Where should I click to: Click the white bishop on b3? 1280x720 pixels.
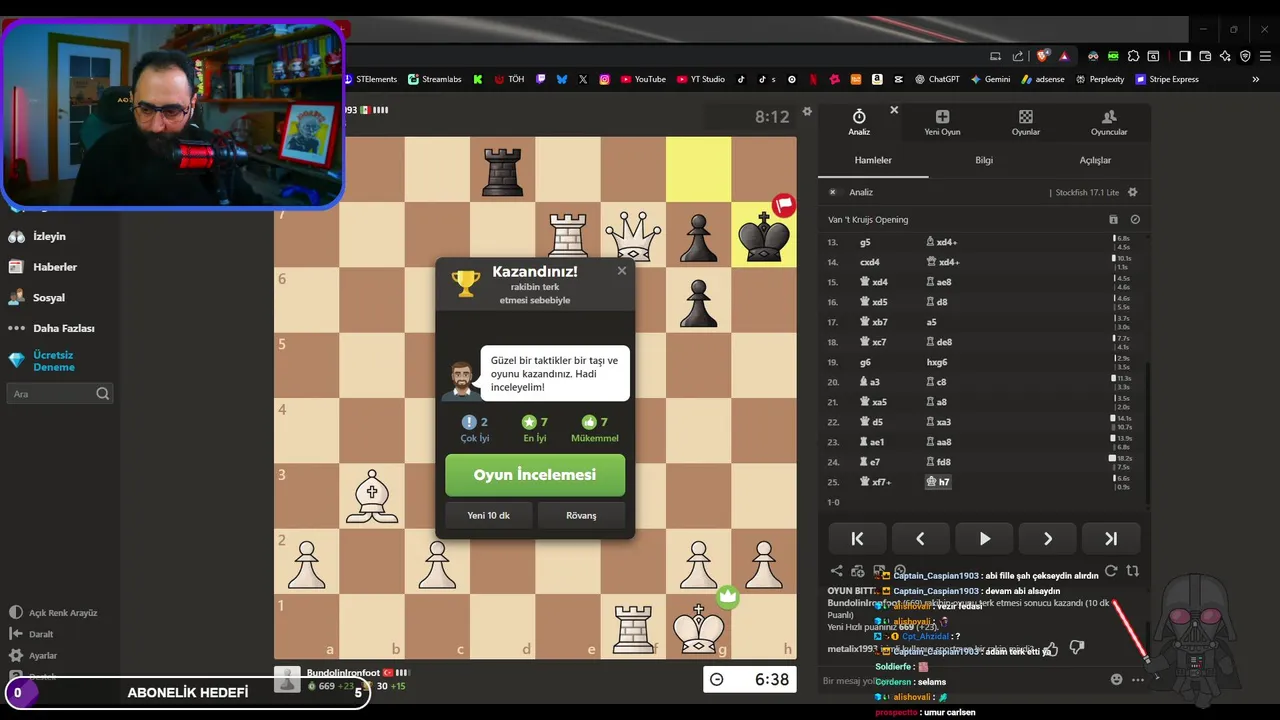pyautogui.click(x=372, y=496)
